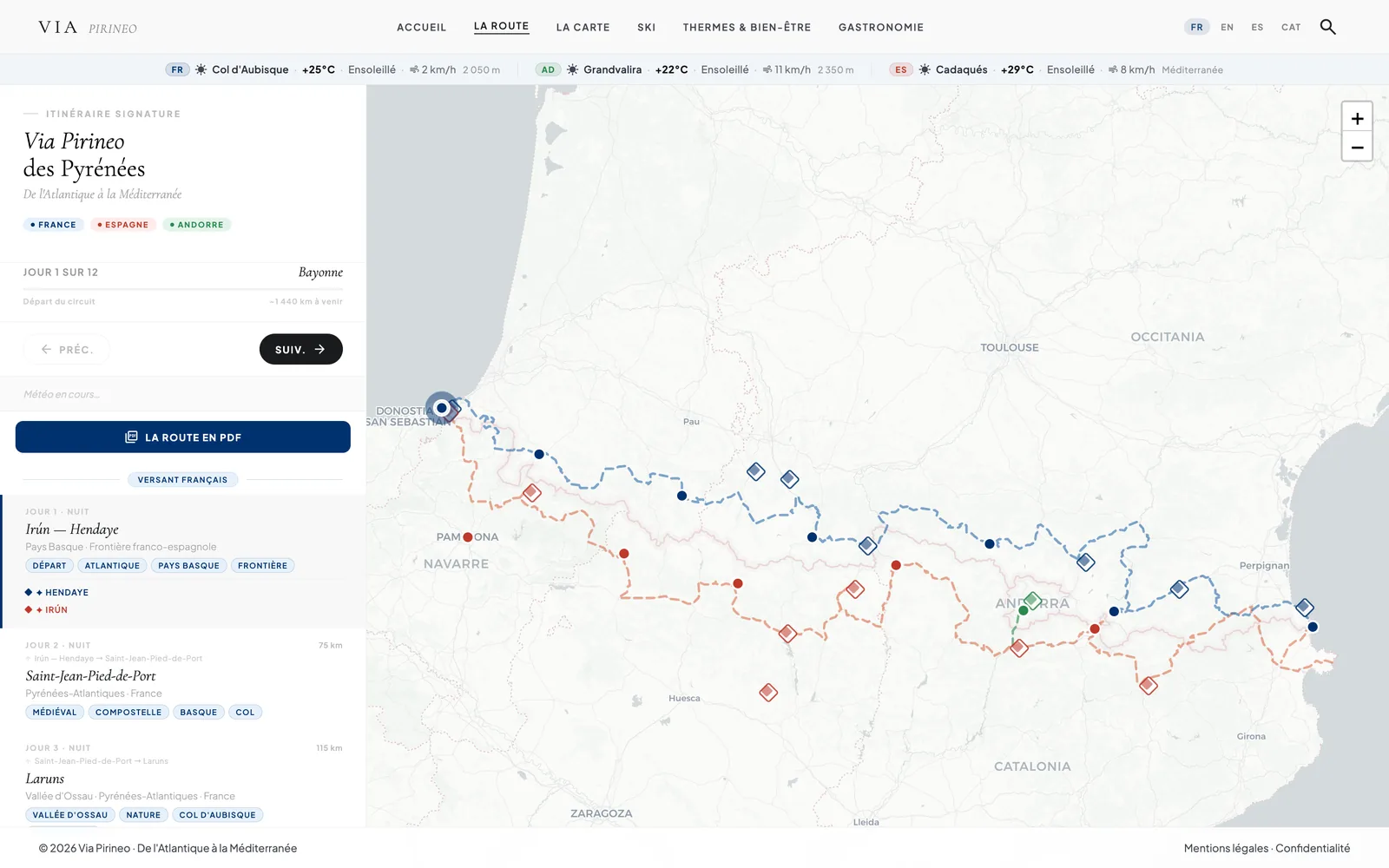
Task: Zoom out on the map
Action: (1357, 147)
